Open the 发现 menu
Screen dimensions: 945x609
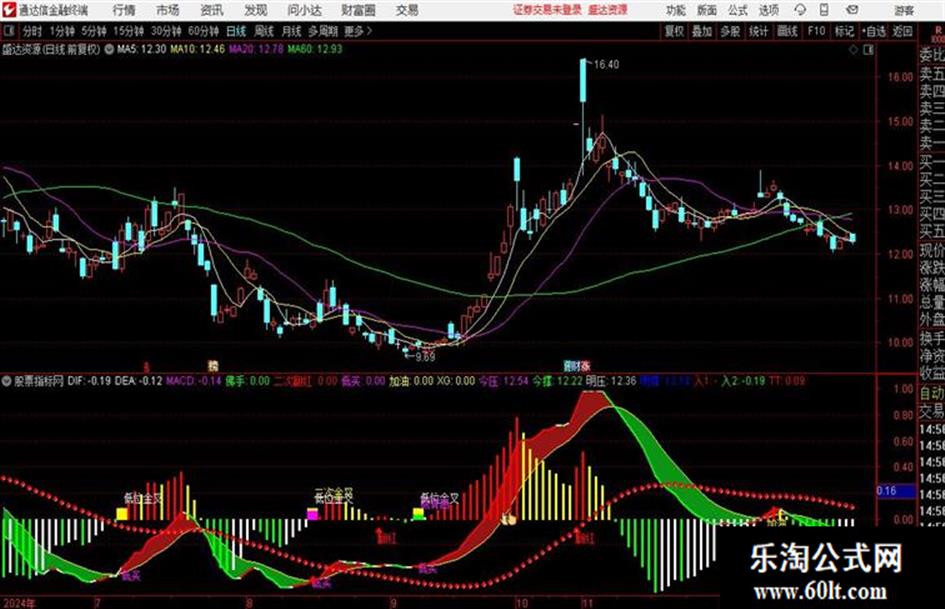click(x=256, y=10)
